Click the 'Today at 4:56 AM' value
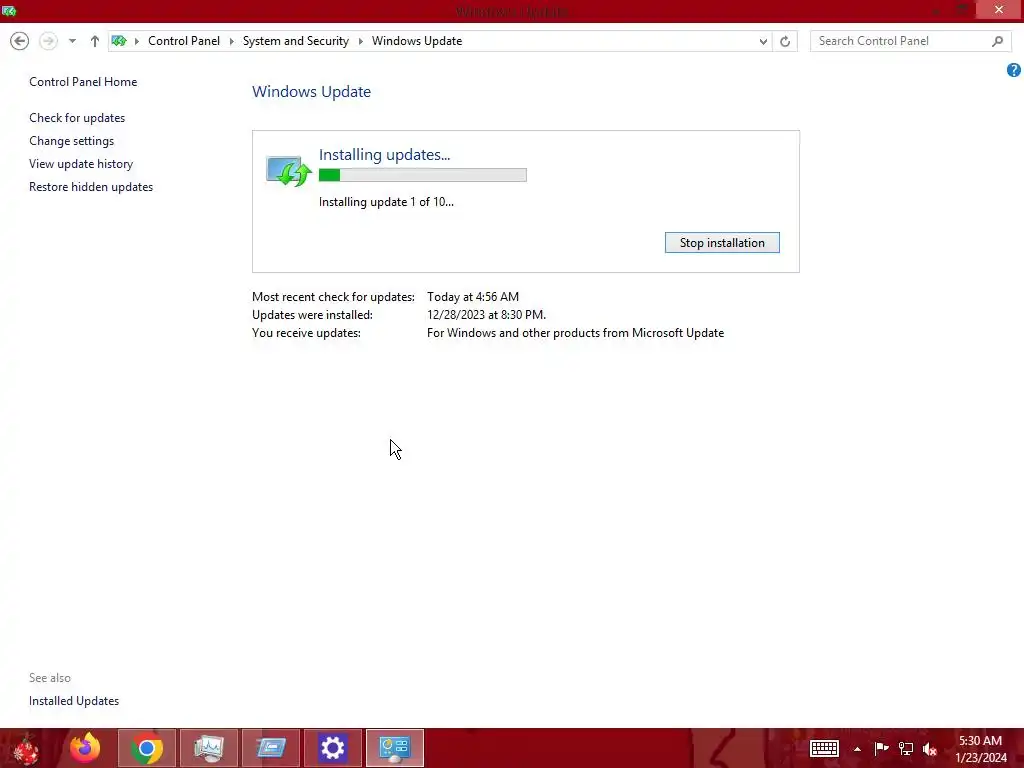1024x768 pixels. click(473, 297)
